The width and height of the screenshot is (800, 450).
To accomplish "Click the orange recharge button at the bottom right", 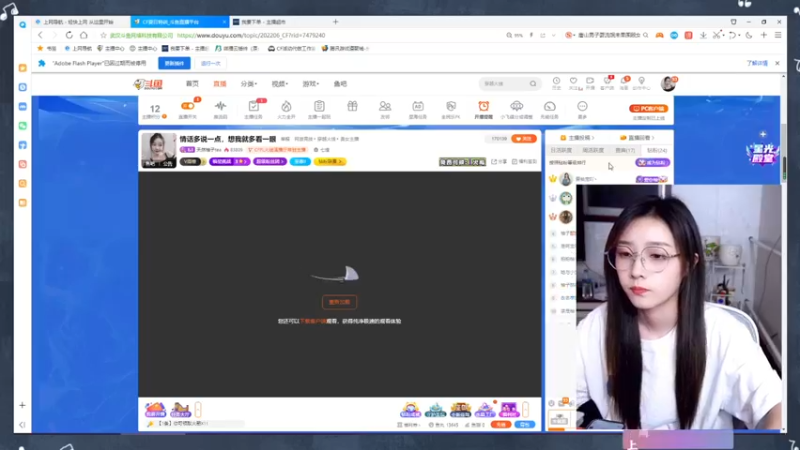I will pos(501,424).
